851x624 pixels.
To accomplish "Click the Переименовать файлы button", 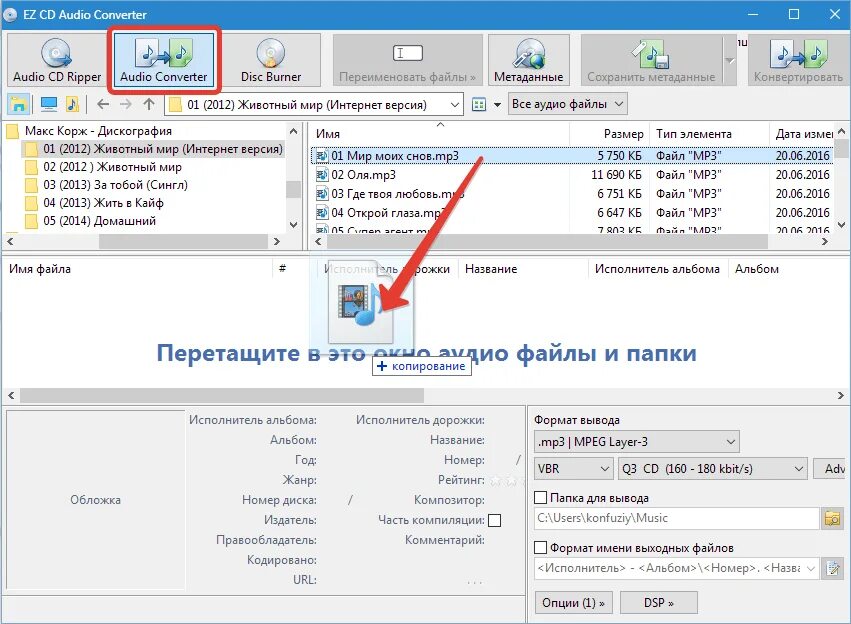I will coord(408,60).
